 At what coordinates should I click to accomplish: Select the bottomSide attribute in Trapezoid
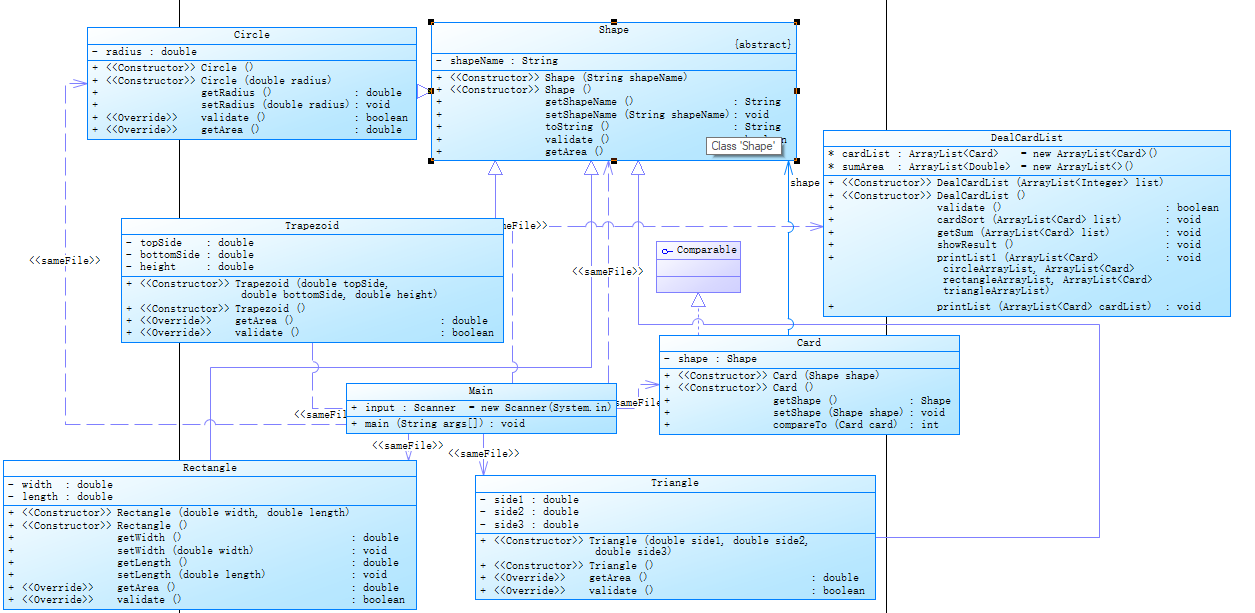tap(189, 255)
